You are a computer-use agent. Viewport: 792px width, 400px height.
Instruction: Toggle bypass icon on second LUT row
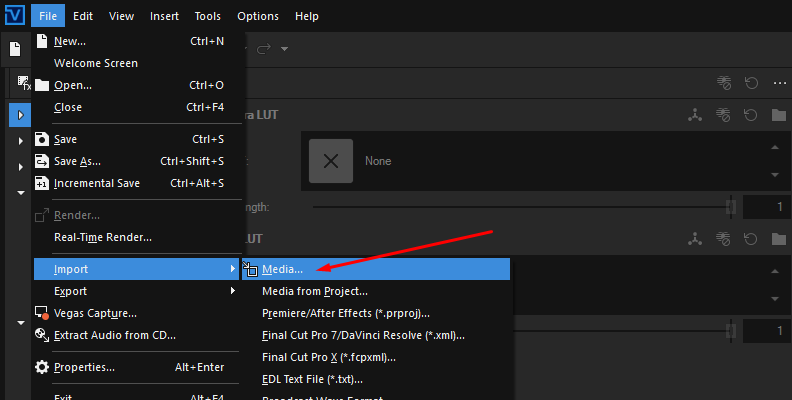[723, 239]
